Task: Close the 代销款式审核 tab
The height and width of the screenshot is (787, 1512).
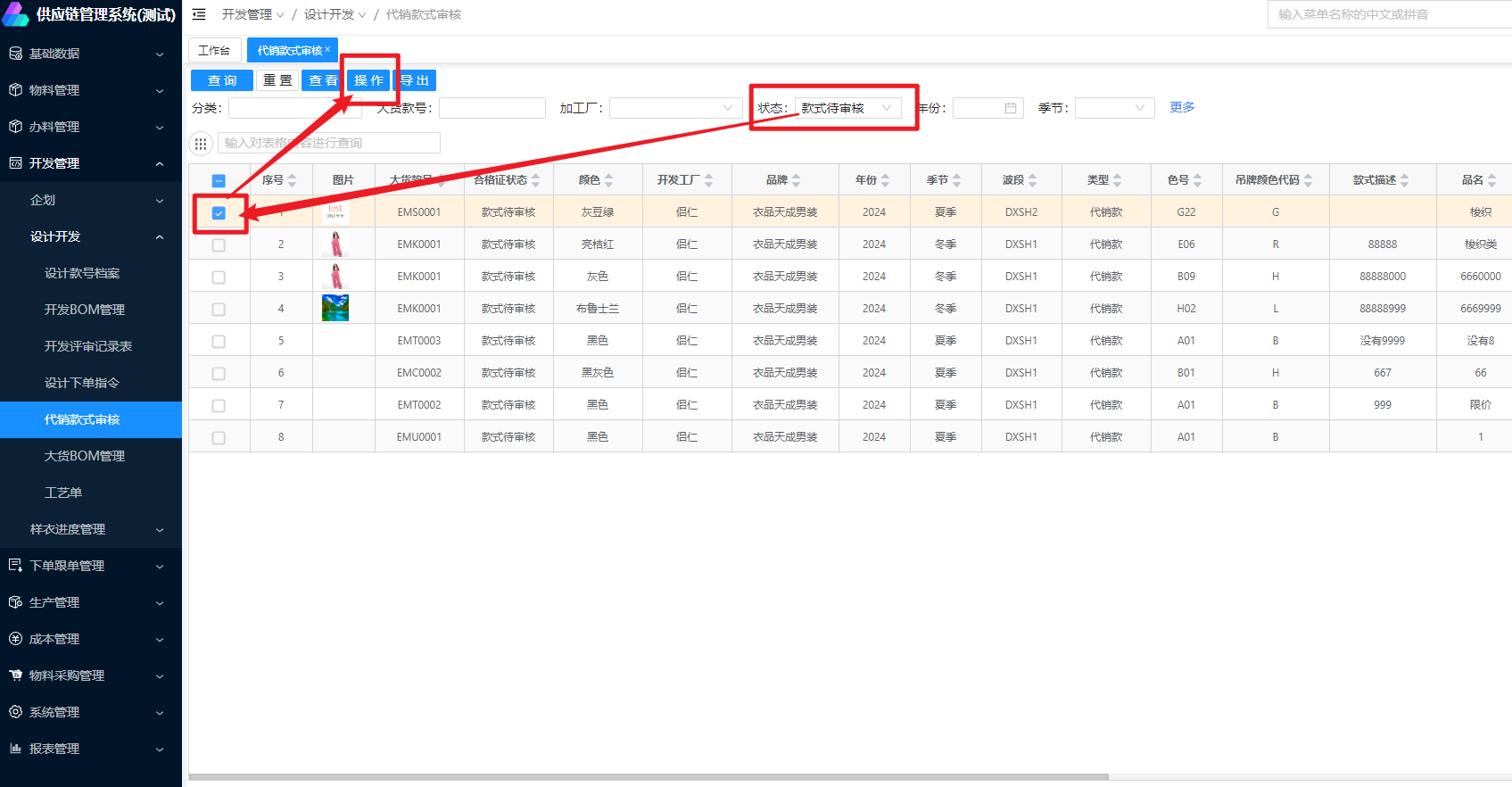Action: 327,50
